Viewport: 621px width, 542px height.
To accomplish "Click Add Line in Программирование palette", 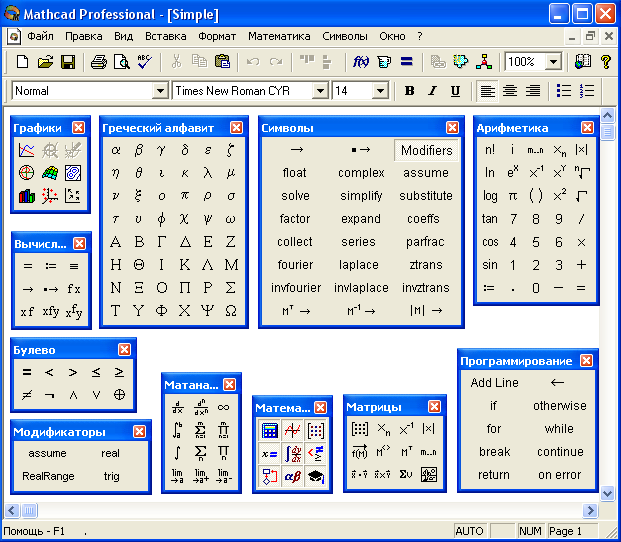I will 494,382.
